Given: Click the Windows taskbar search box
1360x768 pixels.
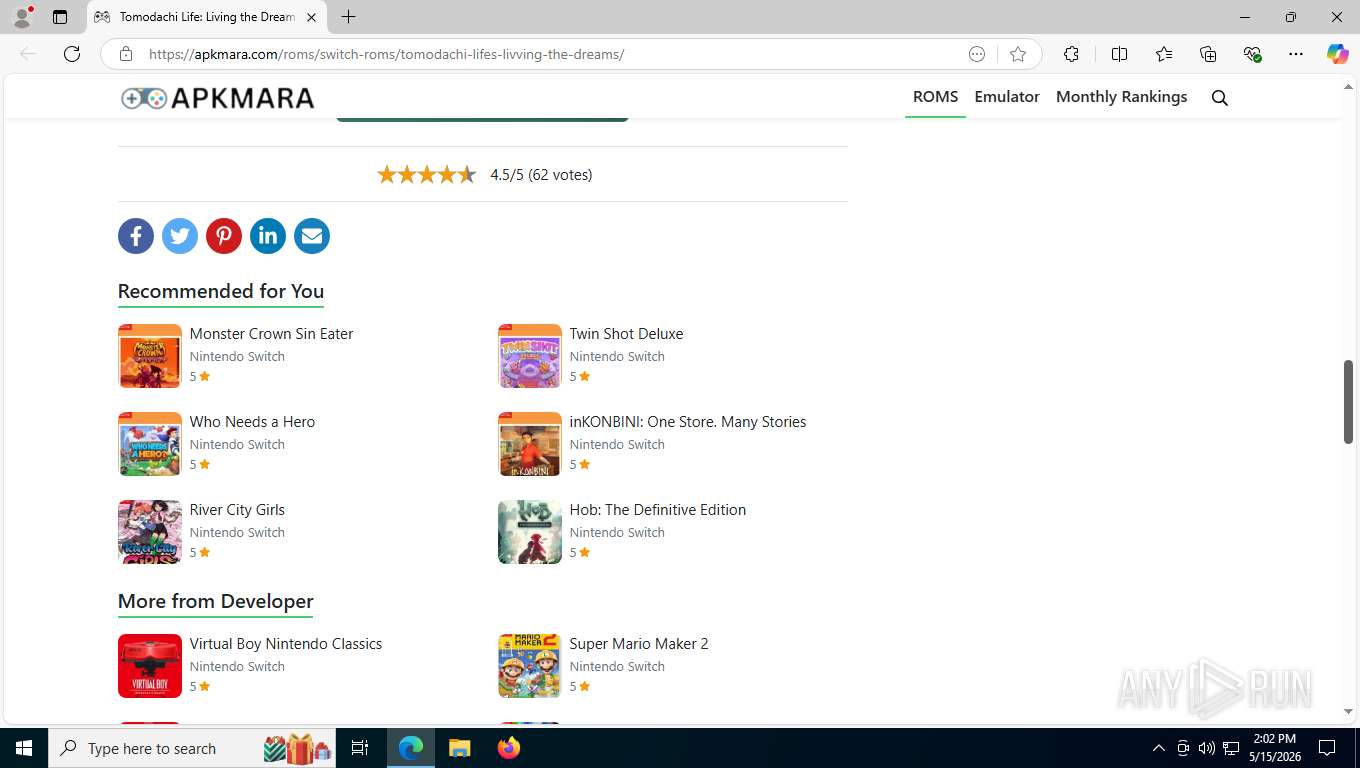Looking at the screenshot, I should (192, 748).
